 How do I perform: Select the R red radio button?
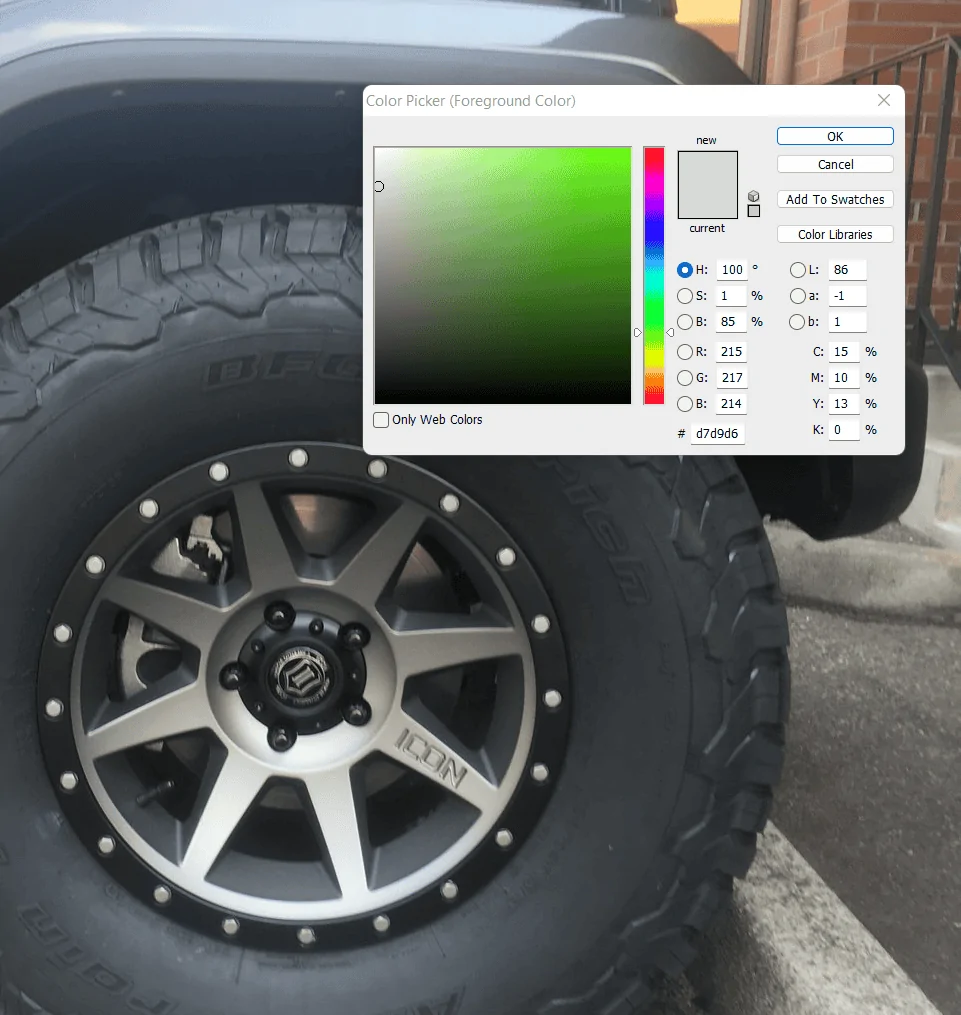coord(685,351)
